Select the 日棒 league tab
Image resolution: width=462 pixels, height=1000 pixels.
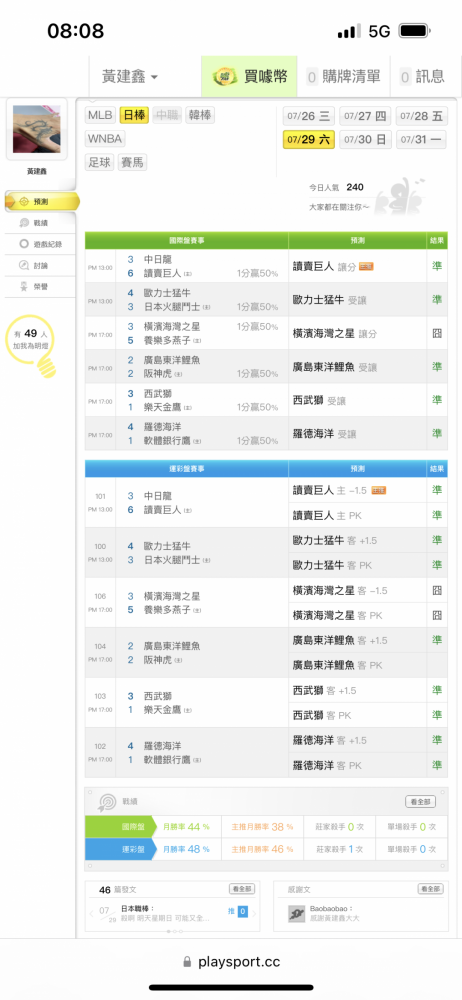(x=135, y=115)
